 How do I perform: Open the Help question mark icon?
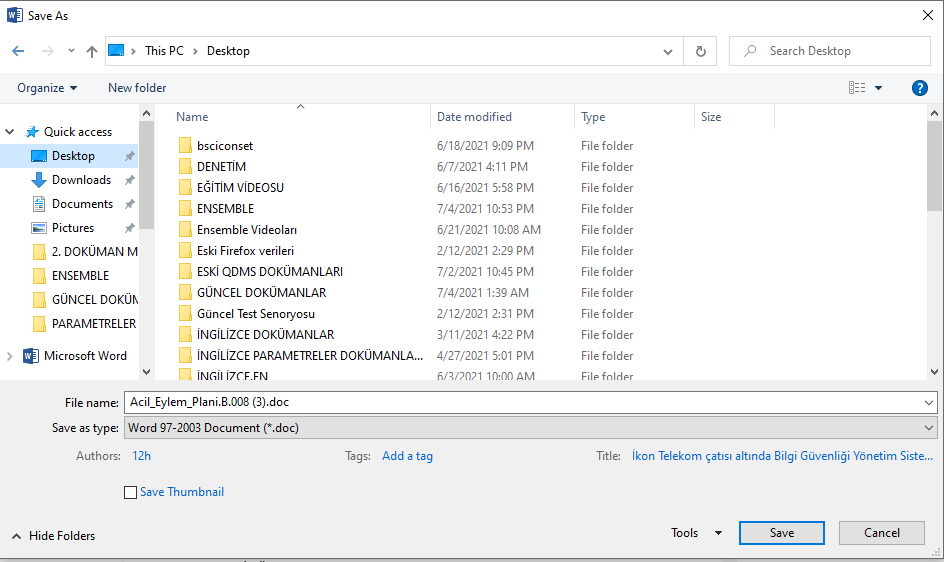[x=919, y=88]
